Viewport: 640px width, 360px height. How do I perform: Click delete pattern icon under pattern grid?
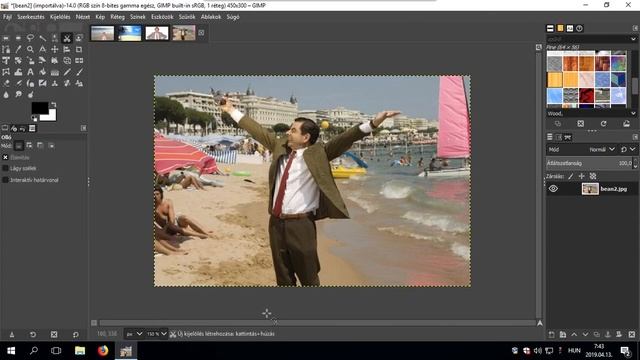(x=580, y=124)
